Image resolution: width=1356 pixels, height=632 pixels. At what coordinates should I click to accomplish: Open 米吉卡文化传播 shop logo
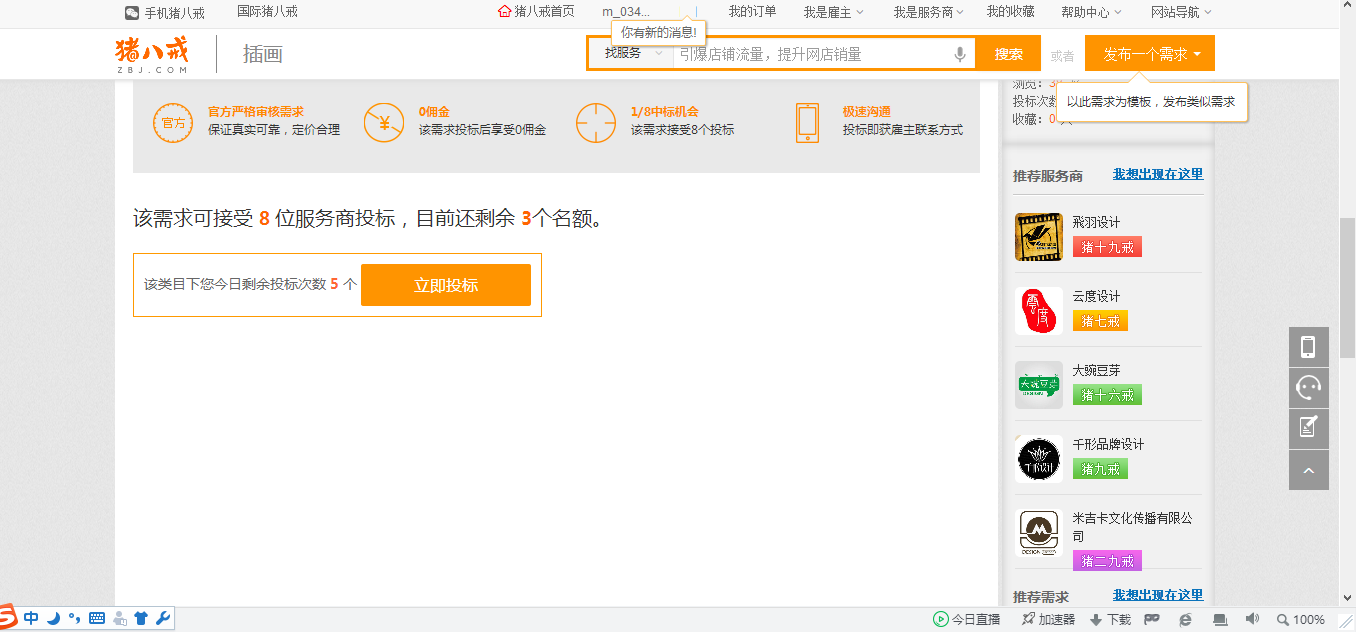click(1038, 533)
